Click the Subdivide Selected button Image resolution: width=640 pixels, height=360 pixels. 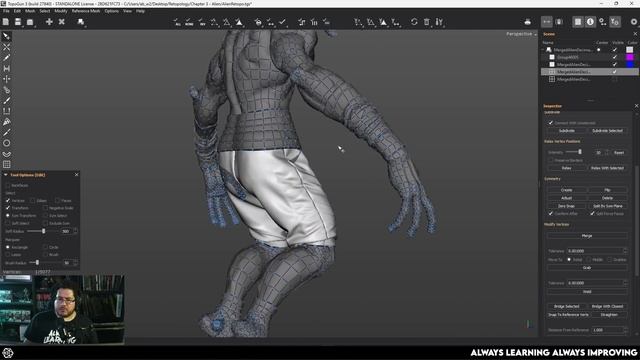tap(607, 131)
